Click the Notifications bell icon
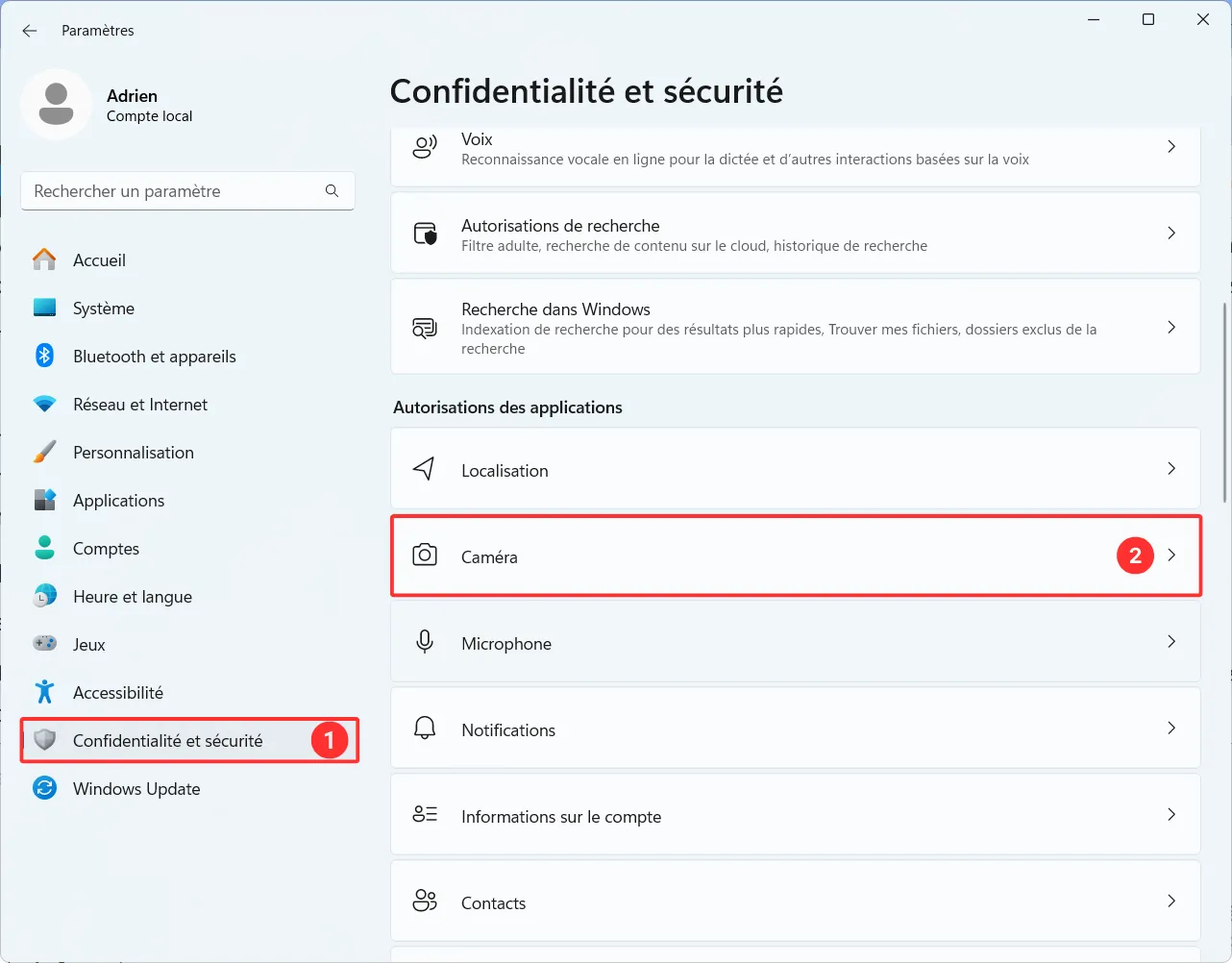Viewport: 1232px width, 963px height. point(425,728)
